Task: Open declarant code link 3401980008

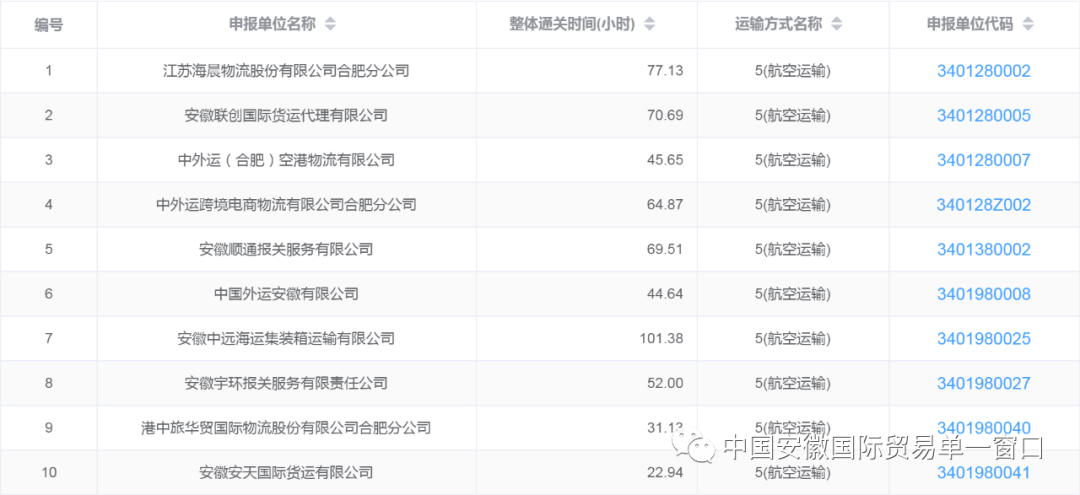Action: [984, 294]
